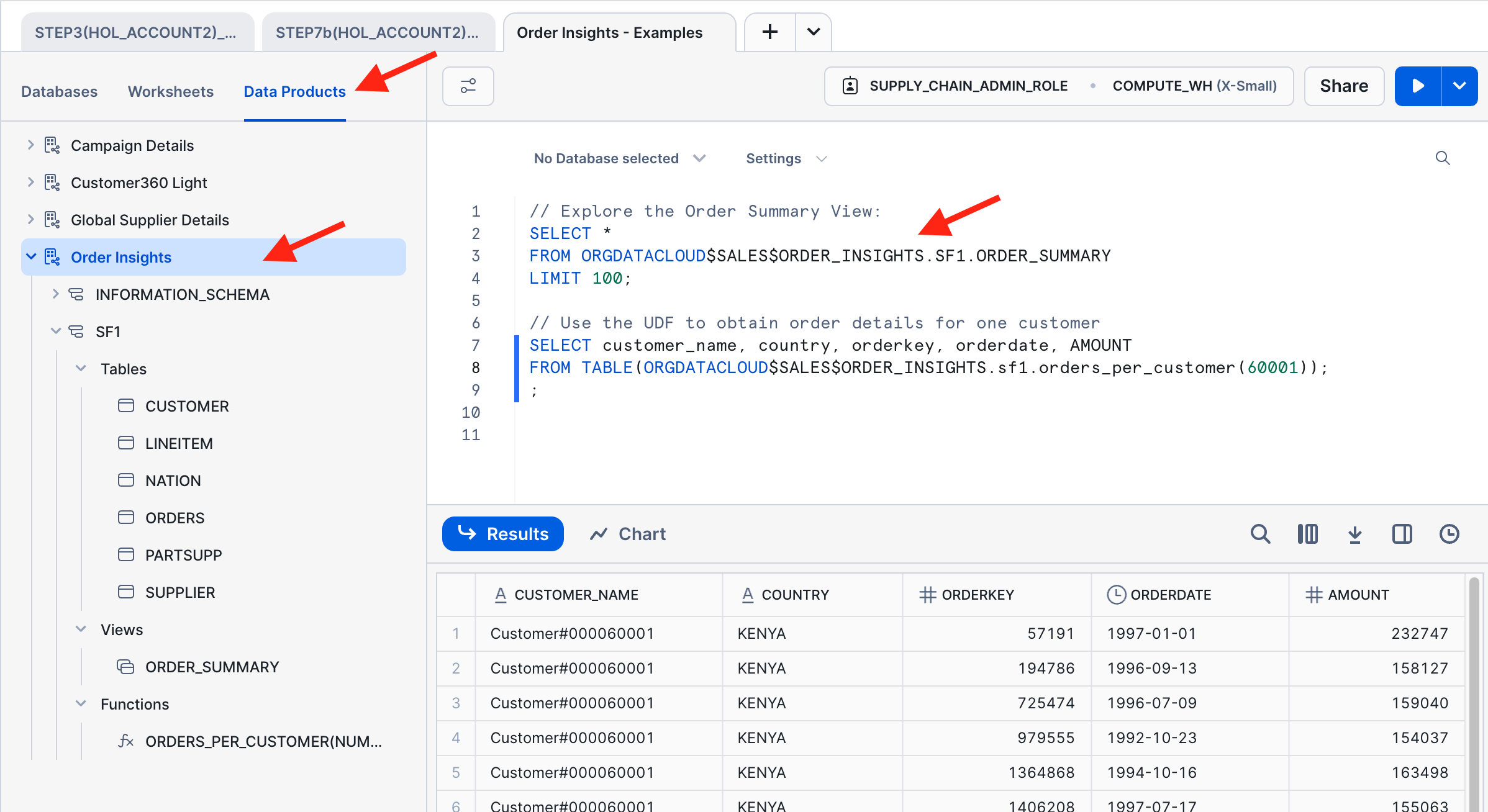Add a new worksheet with plus icon
Viewport: 1488px width, 812px height.
click(769, 32)
